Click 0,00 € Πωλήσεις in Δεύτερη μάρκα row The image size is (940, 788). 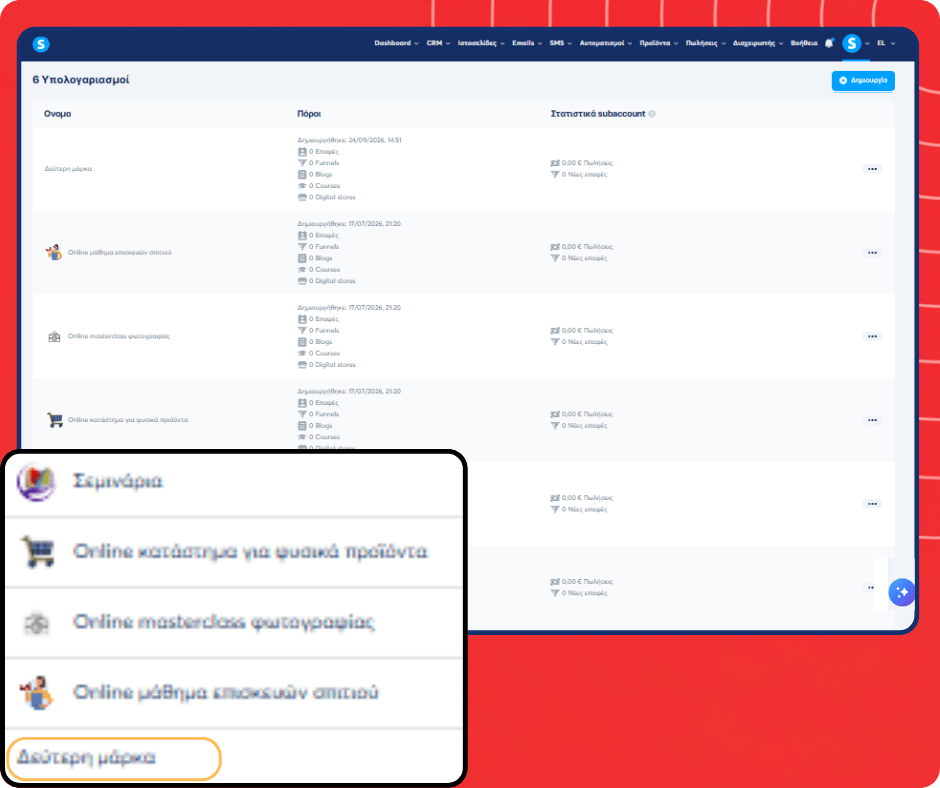(x=587, y=163)
